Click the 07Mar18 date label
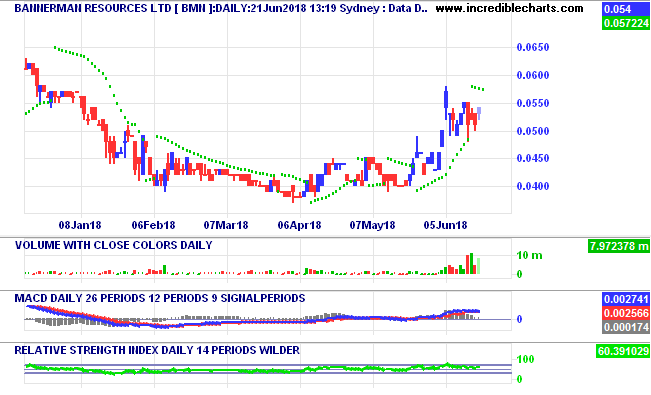 pyautogui.click(x=226, y=225)
